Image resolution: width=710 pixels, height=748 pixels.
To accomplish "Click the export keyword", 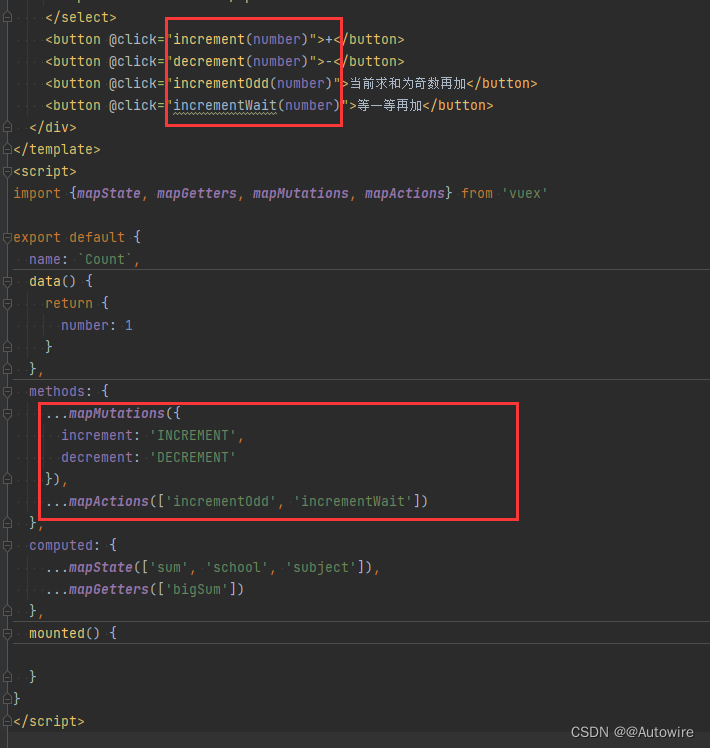I will [37, 237].
